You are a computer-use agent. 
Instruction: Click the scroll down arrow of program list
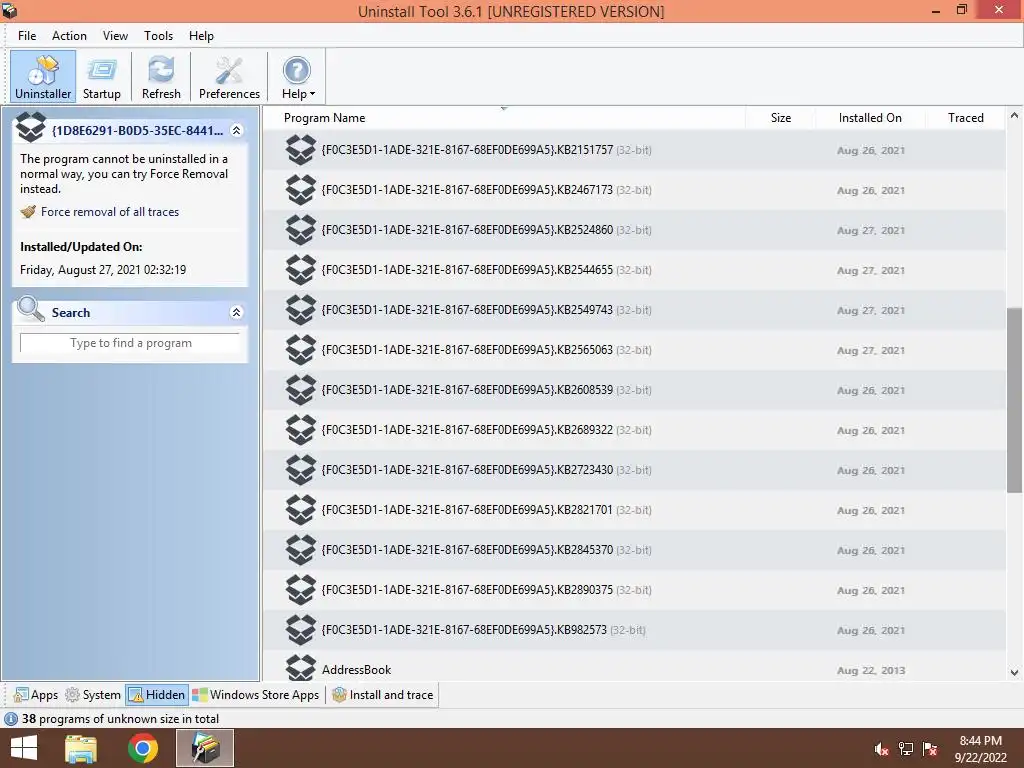1014,673
